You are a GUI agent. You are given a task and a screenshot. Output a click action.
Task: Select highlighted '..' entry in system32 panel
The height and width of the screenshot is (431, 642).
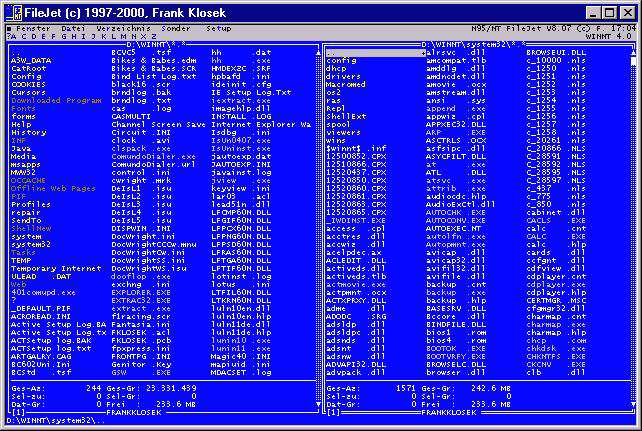coord(375,53)
